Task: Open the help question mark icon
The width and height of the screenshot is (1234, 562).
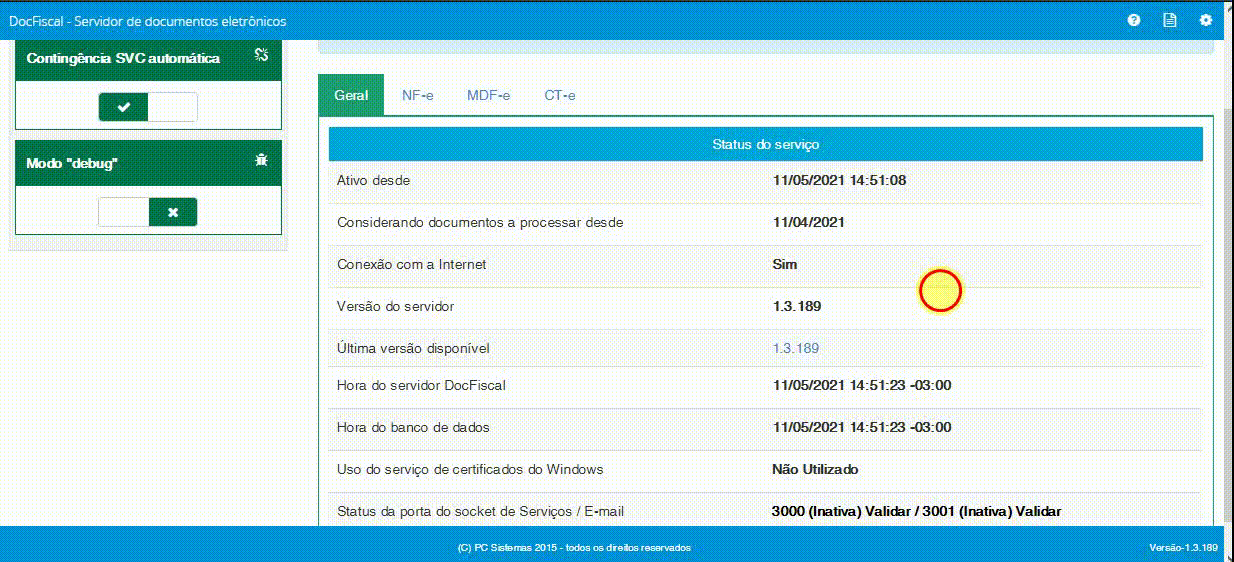Action: tap(1133, 20)
